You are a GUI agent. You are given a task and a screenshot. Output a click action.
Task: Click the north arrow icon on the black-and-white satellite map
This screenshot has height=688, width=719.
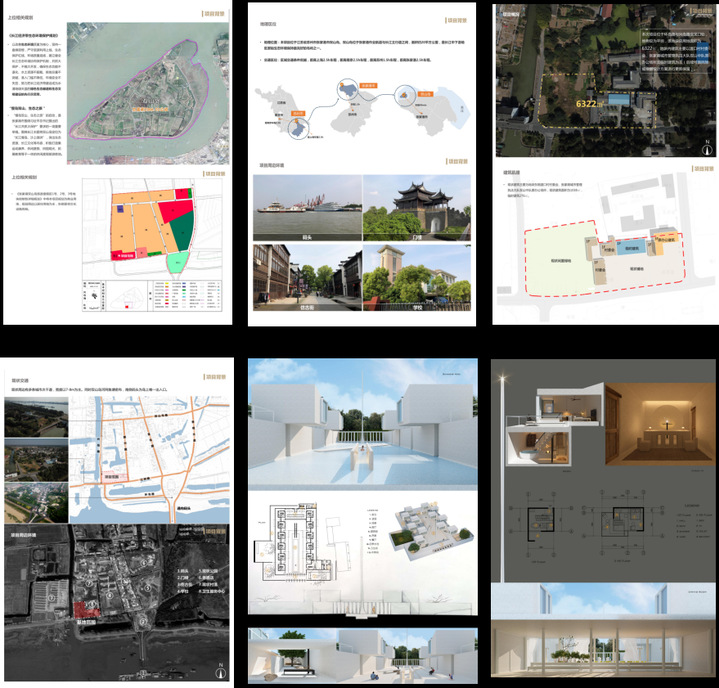(221, 671)
